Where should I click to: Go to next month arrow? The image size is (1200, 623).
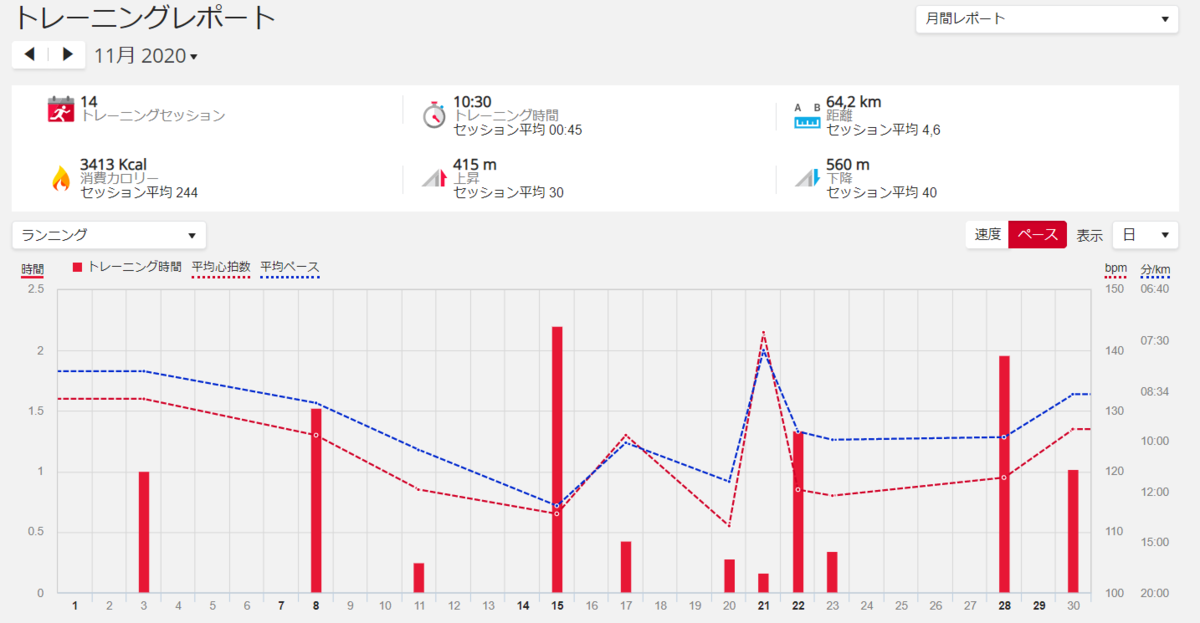pos(67,55)
